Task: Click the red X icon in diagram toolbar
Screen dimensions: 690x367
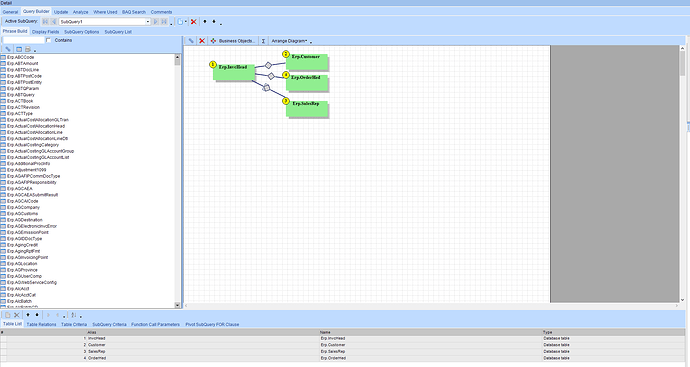Action: pyautogui.click(x=202, y=41)
